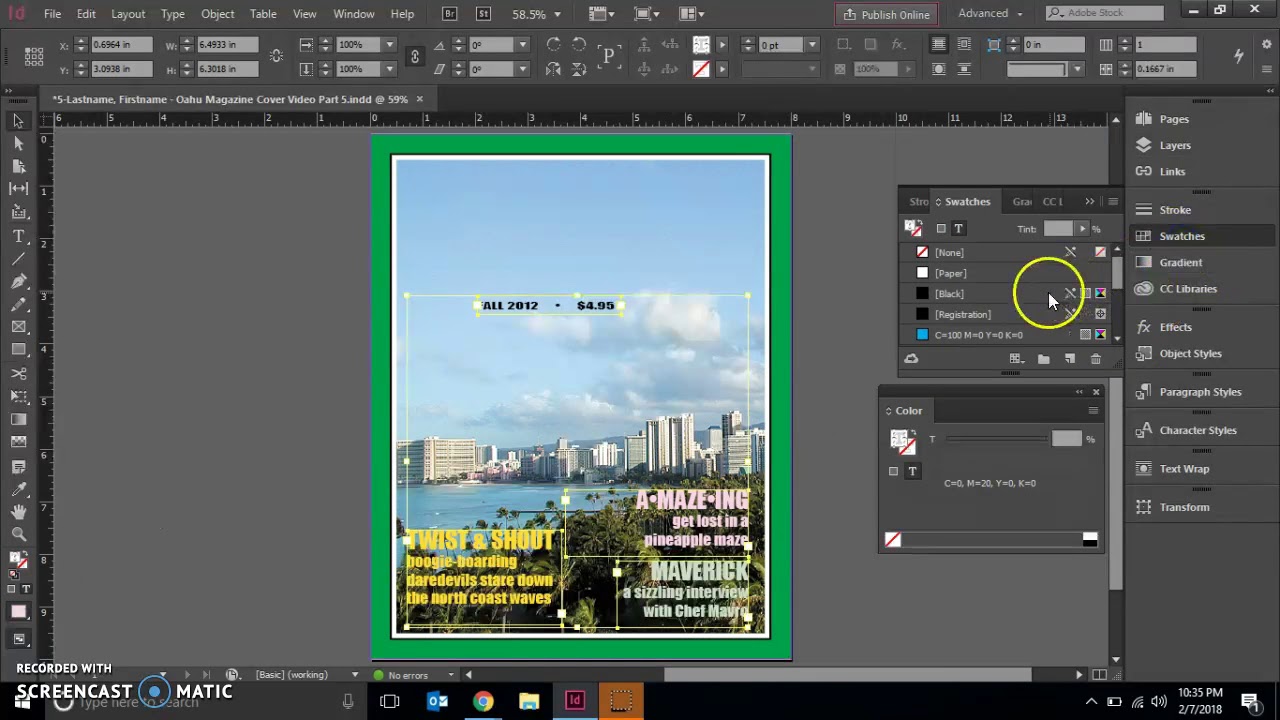Open the File menu

(x=52, y=14)
